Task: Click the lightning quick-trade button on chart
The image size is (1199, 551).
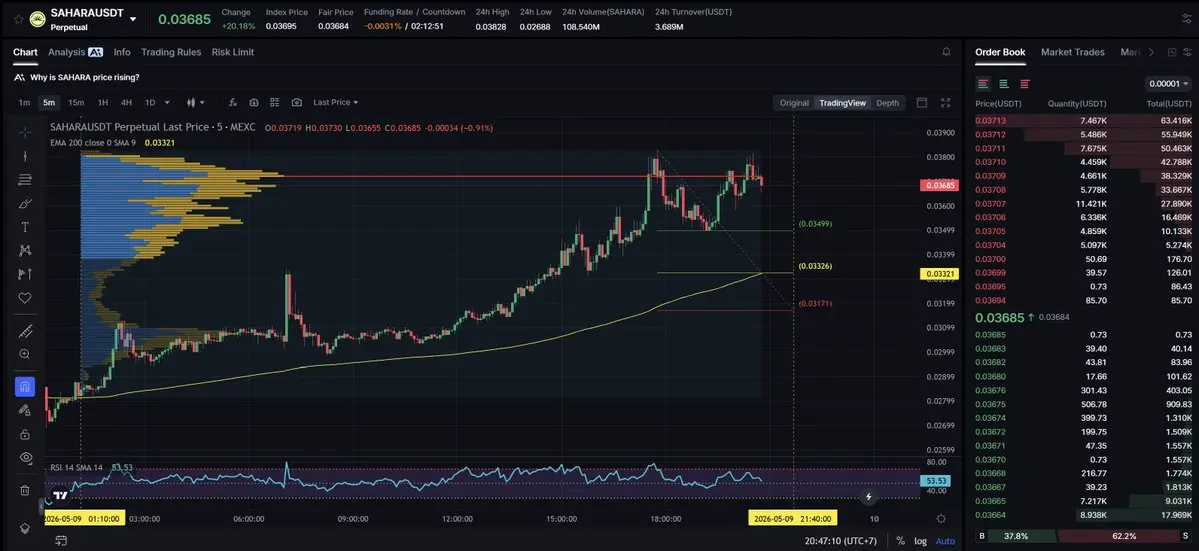Action: pos(869,497)
